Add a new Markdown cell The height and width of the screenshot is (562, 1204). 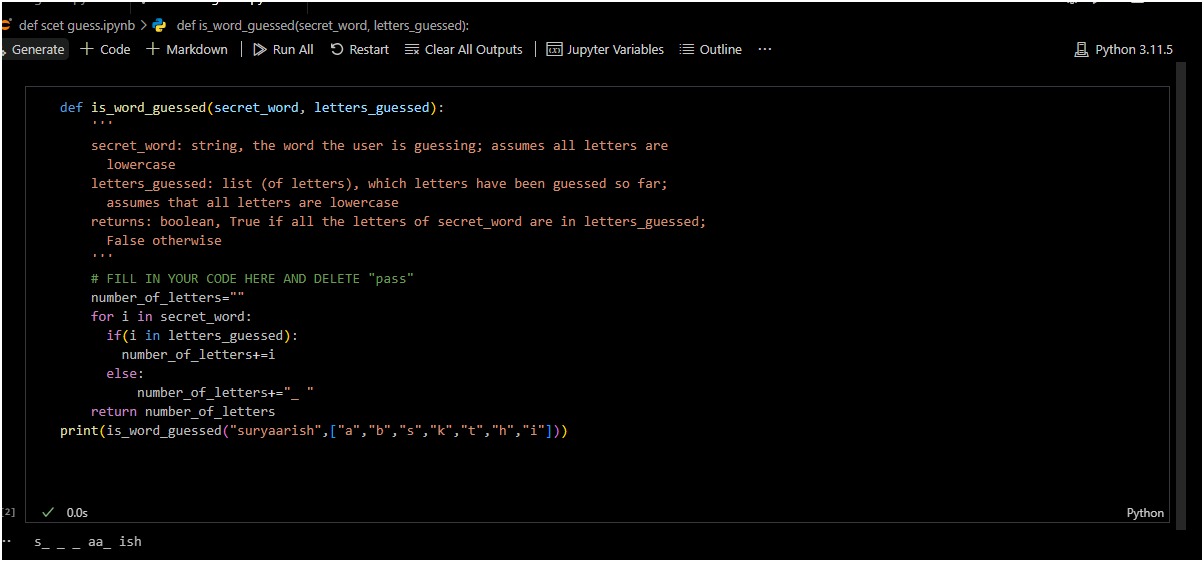[x=187, y=50]
